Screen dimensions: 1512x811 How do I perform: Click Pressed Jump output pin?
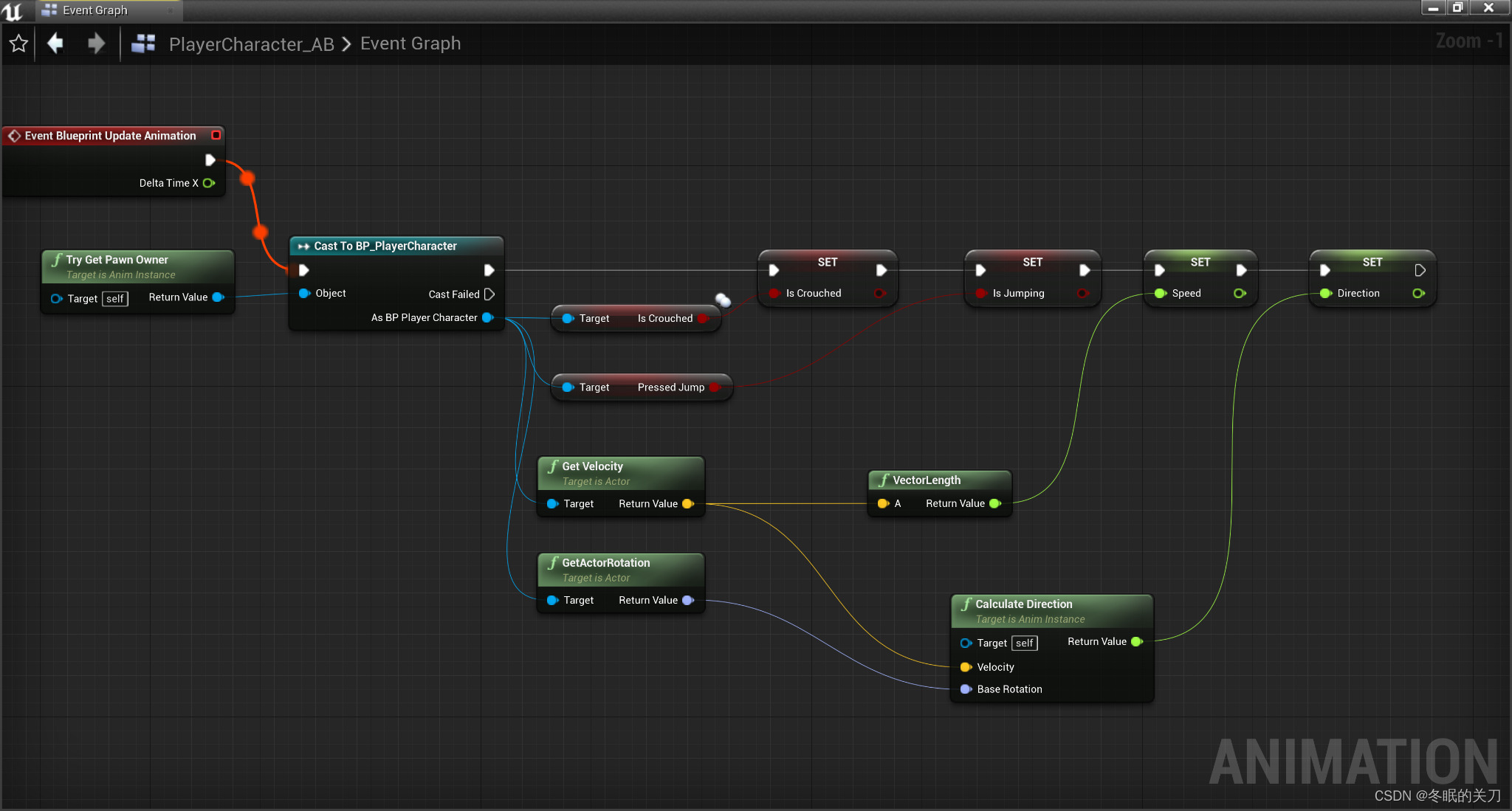tap(715, 387)
